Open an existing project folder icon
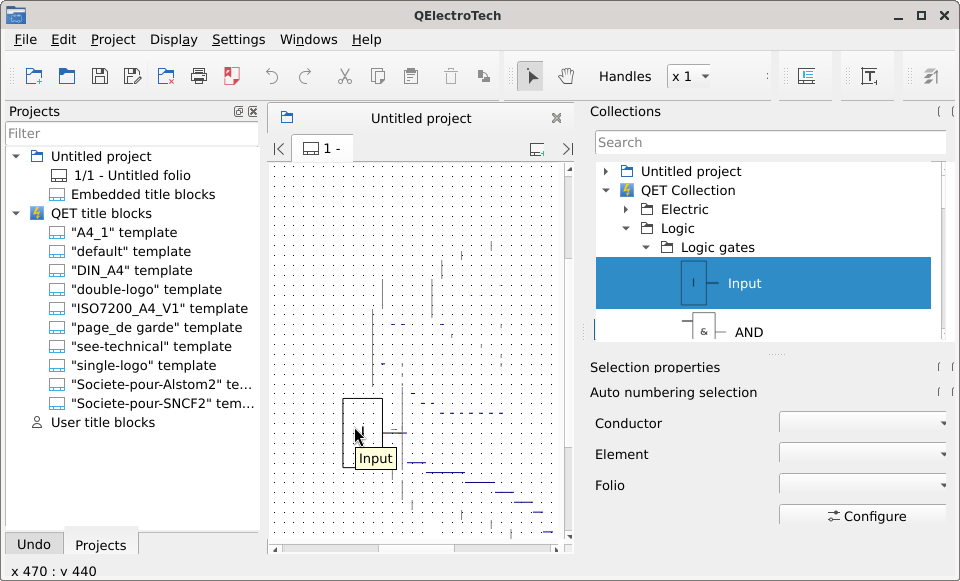The height and width of the screenshot is (581, 960). point(67,77)
